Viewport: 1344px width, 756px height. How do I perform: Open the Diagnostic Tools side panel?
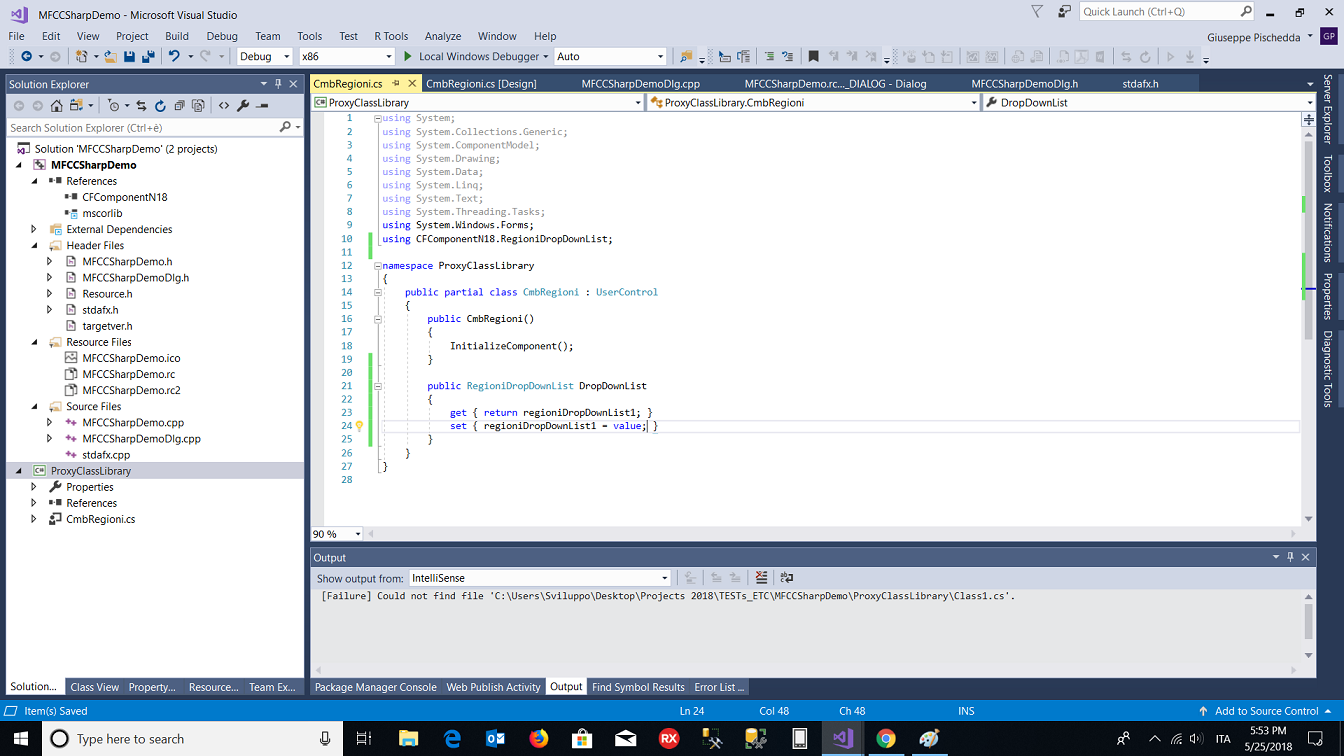(1328, 369)
